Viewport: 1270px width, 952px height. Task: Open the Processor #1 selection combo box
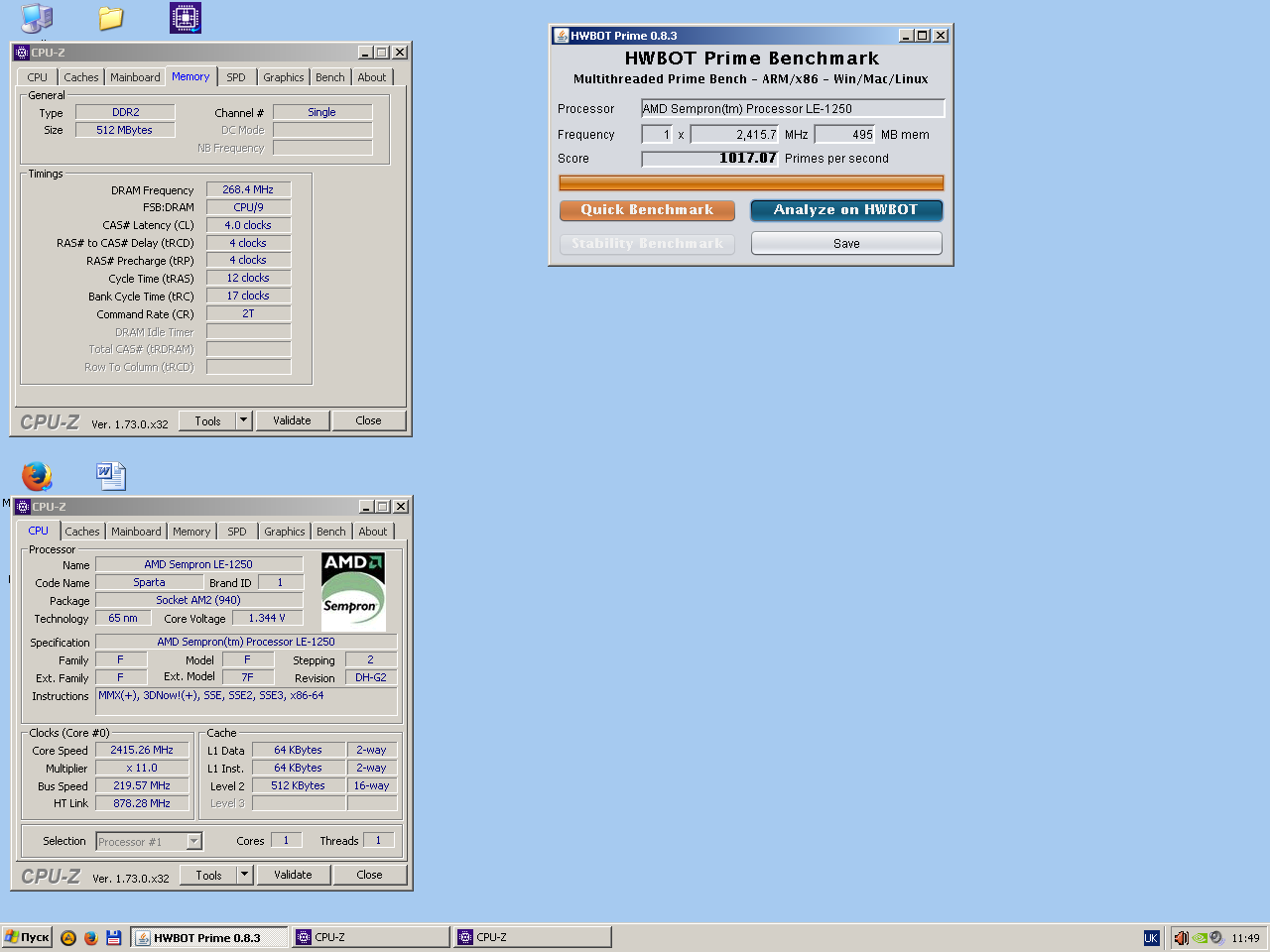[149, 842]
